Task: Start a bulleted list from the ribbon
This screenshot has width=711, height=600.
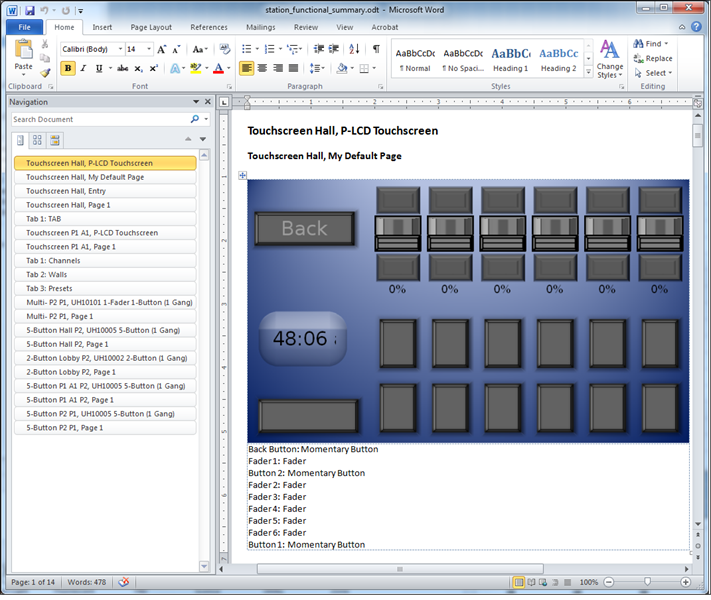Action: (x=249, y=48)
